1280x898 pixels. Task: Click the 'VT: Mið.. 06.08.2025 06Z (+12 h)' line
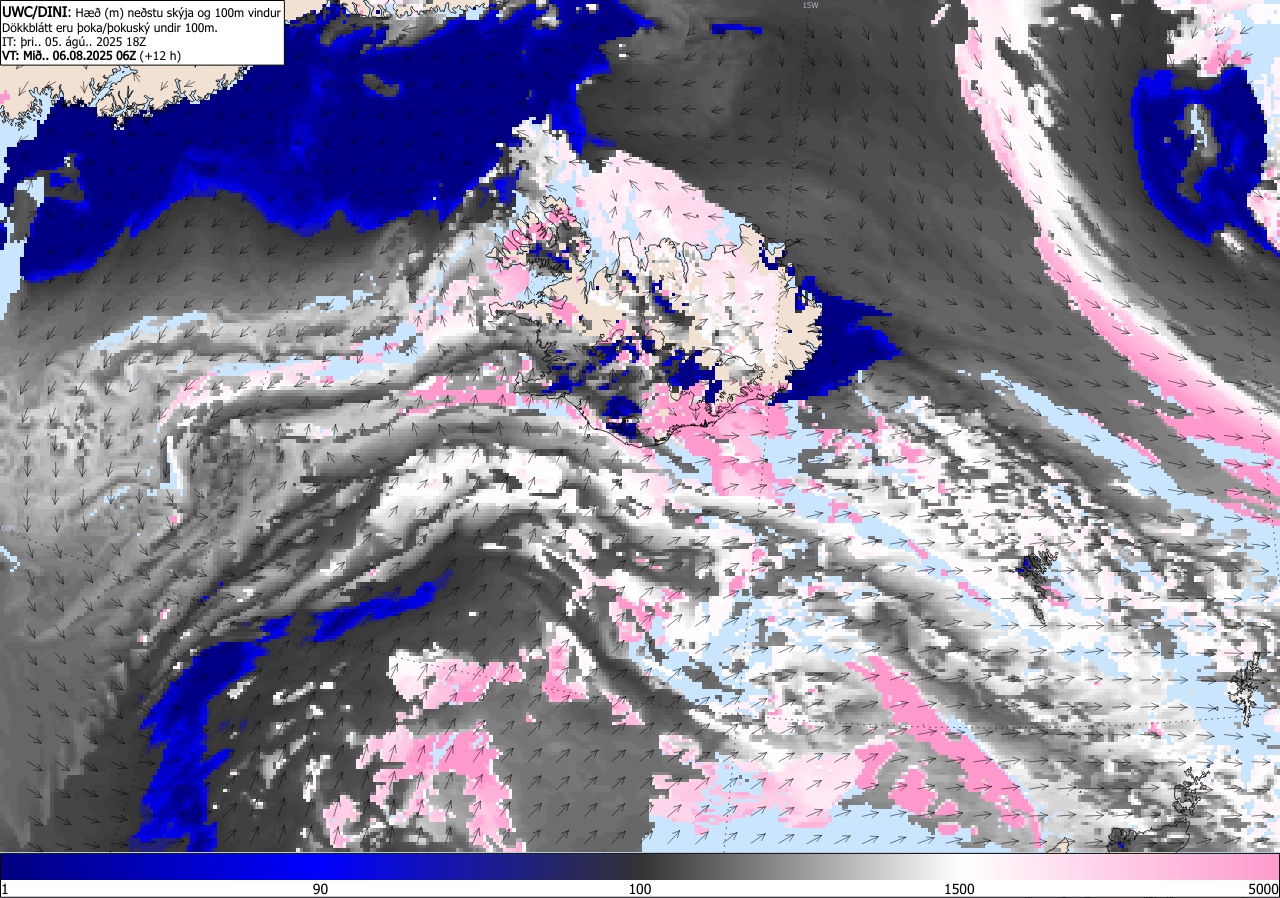tap(92, 56)
